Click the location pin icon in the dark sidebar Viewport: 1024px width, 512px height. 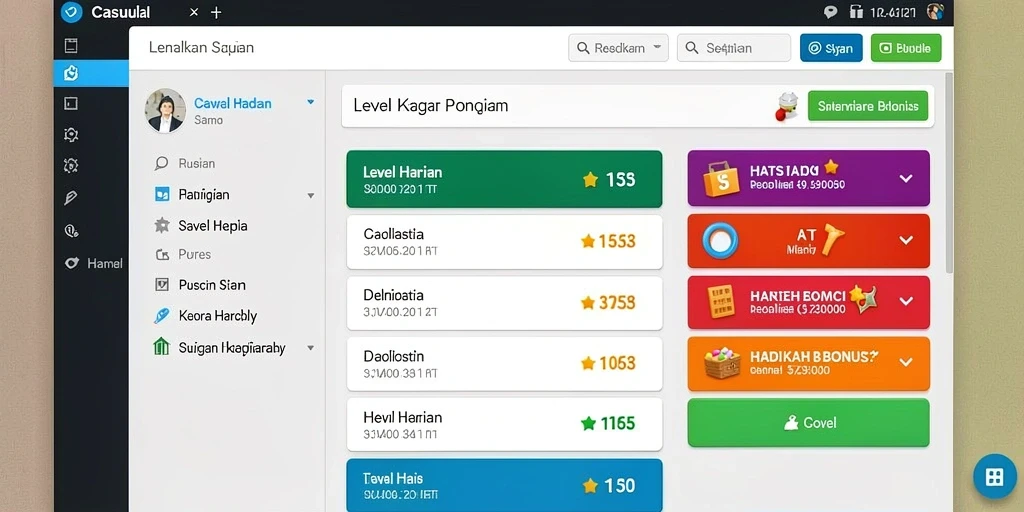pos(71,230)
